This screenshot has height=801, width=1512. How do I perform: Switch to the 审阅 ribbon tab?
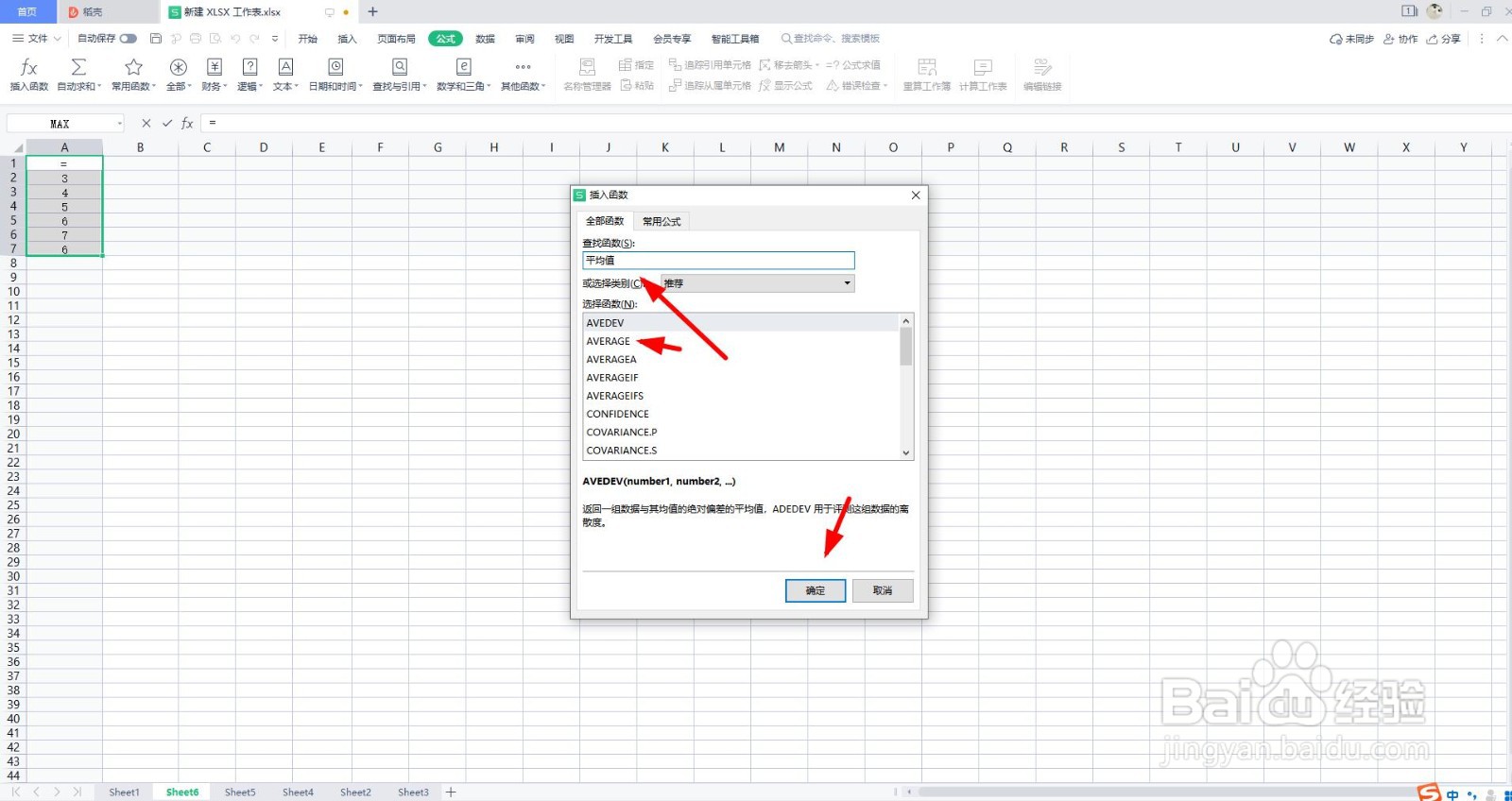[x=524, y=39]
